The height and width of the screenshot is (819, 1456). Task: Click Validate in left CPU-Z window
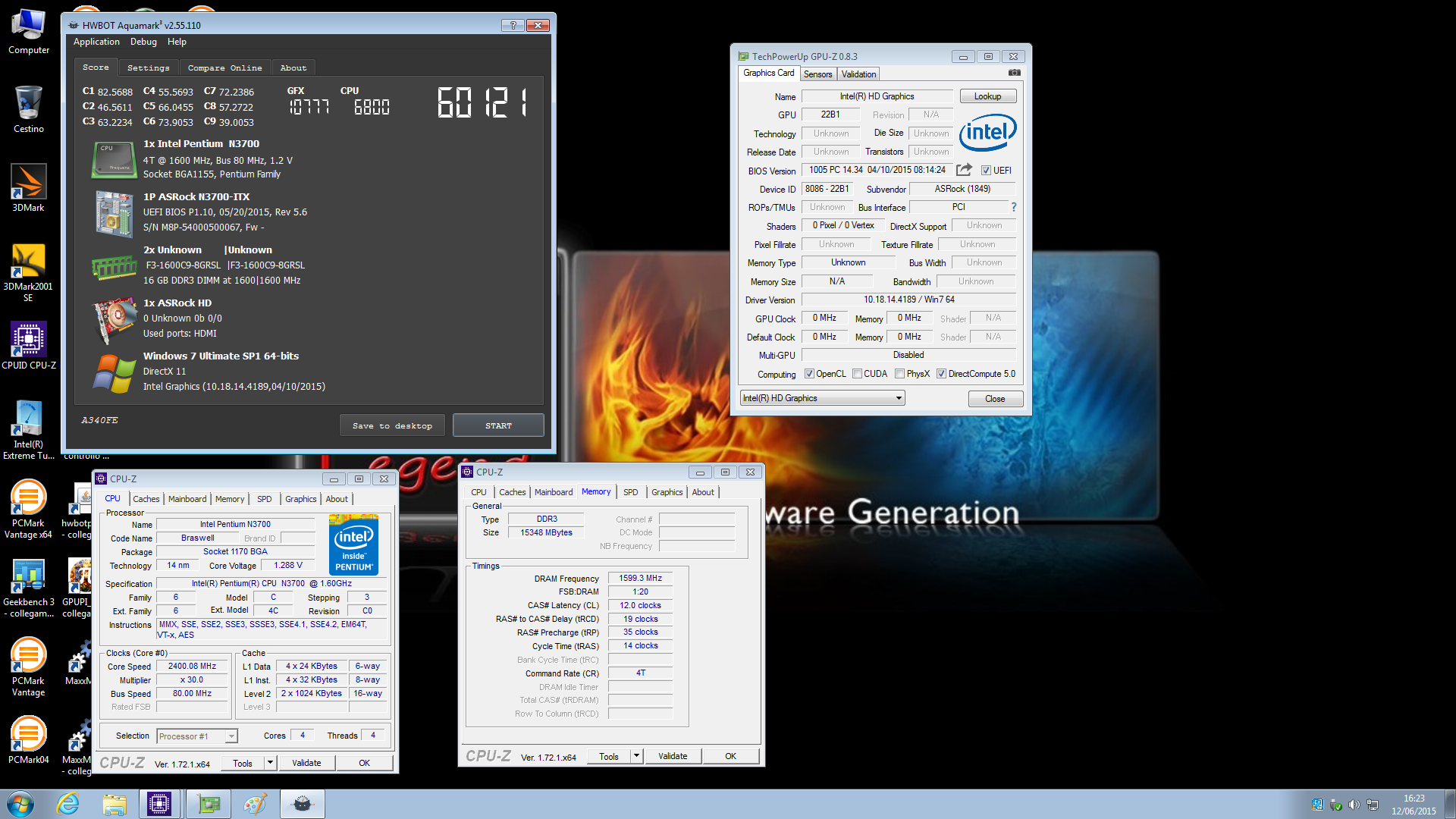pyautogui.click(x=306, y=763)
